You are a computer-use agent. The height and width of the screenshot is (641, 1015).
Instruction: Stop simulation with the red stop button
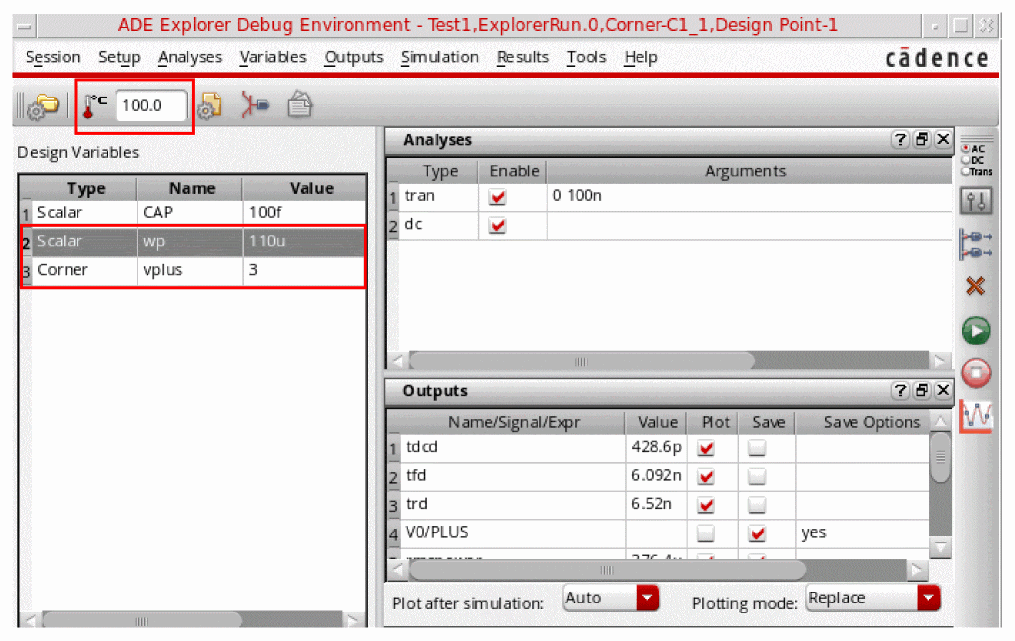(x=976, y=373)
